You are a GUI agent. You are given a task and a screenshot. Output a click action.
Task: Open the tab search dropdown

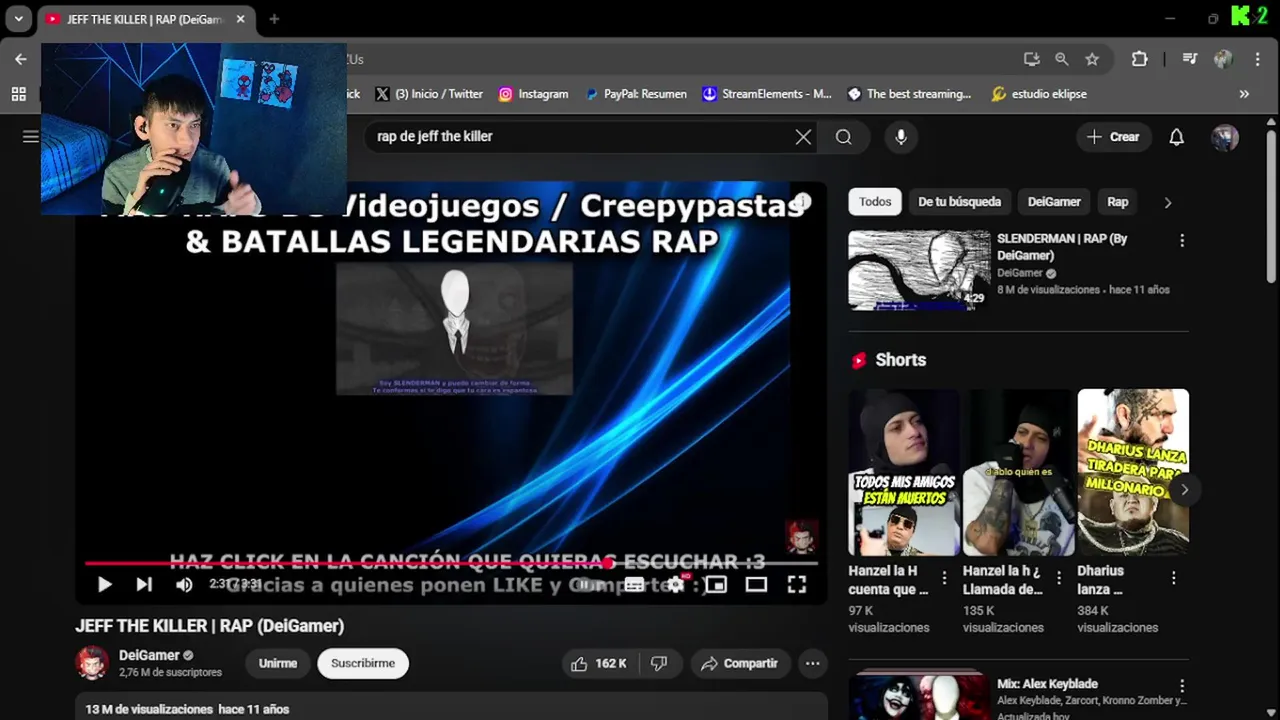point(18,19)
